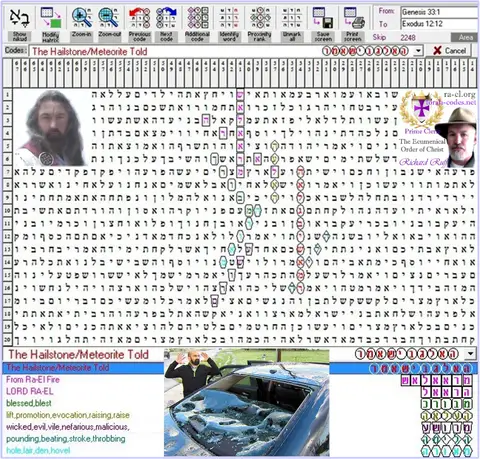The width and height of the screenshot is (480, 459).
Task: Go to Next code icon
Action: (166, 18)
